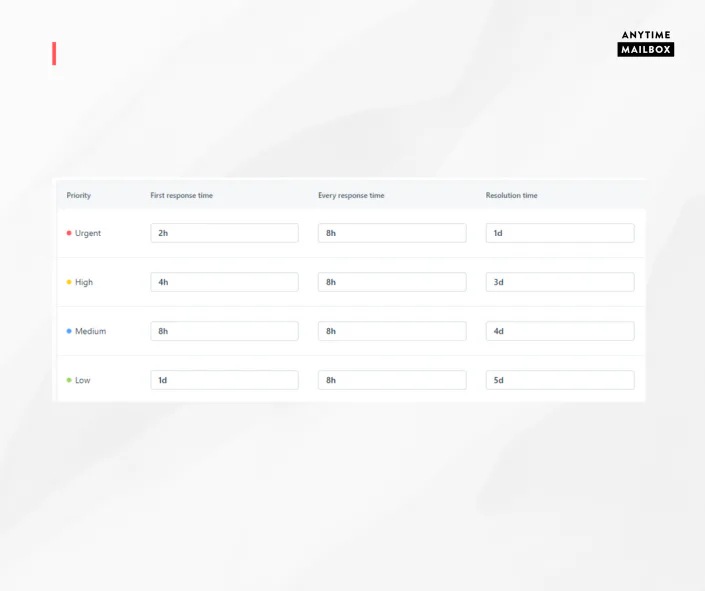Select the Priority column header
705x591 pixels.
[79, 195]
